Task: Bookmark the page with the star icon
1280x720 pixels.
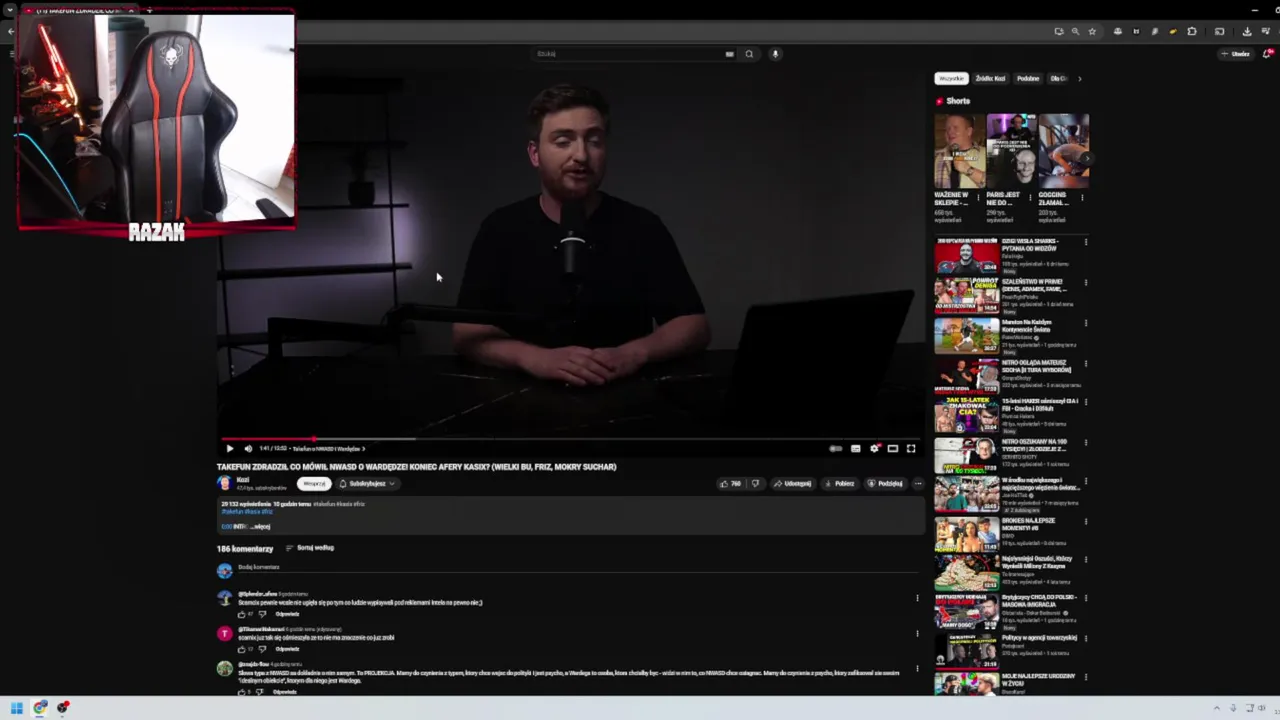Action: (x=1092, y=31)
